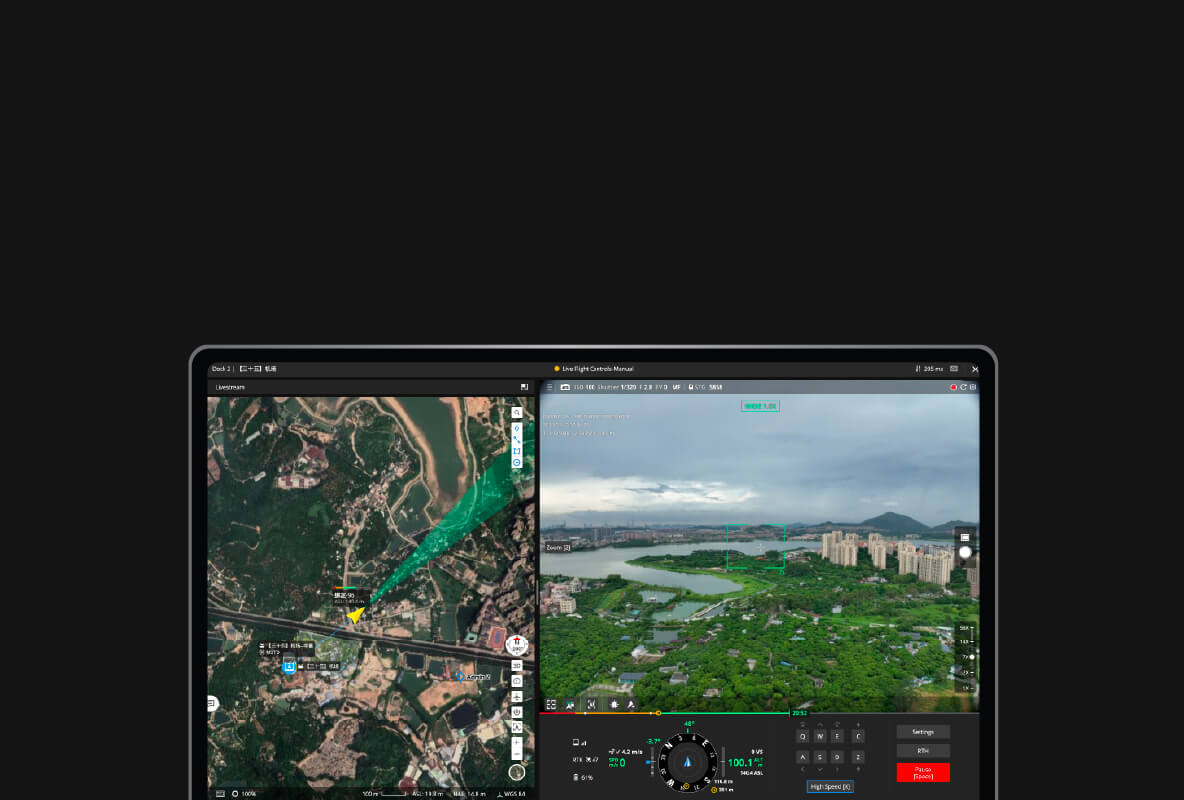Expand the collapsed left sidebar panel
Viewport: 1184px width, 800px height.
(213, 704)
